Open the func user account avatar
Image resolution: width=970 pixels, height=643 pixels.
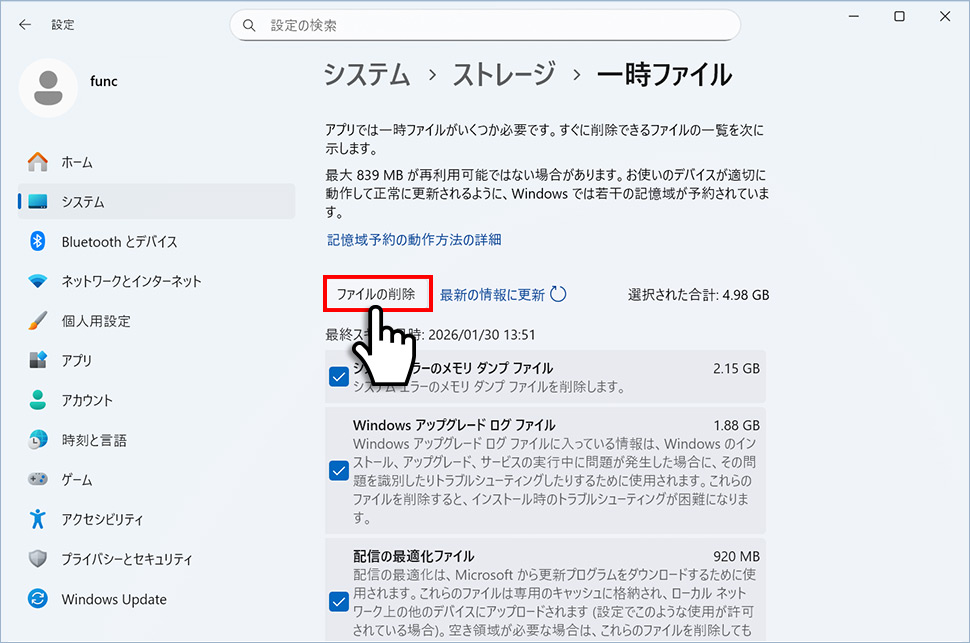click(48, 88)
